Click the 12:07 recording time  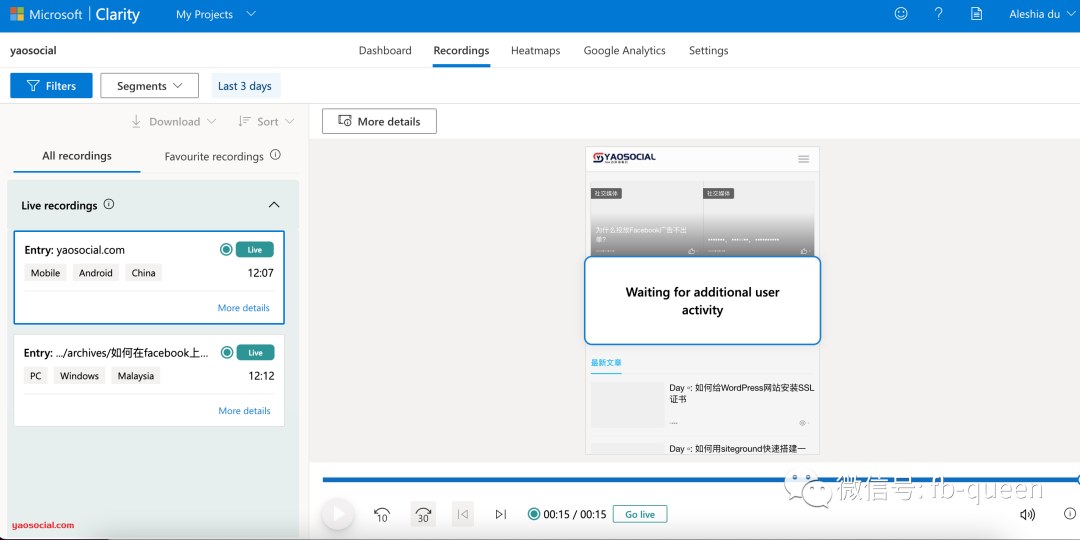pyautogui.click(x=260, y=273)
